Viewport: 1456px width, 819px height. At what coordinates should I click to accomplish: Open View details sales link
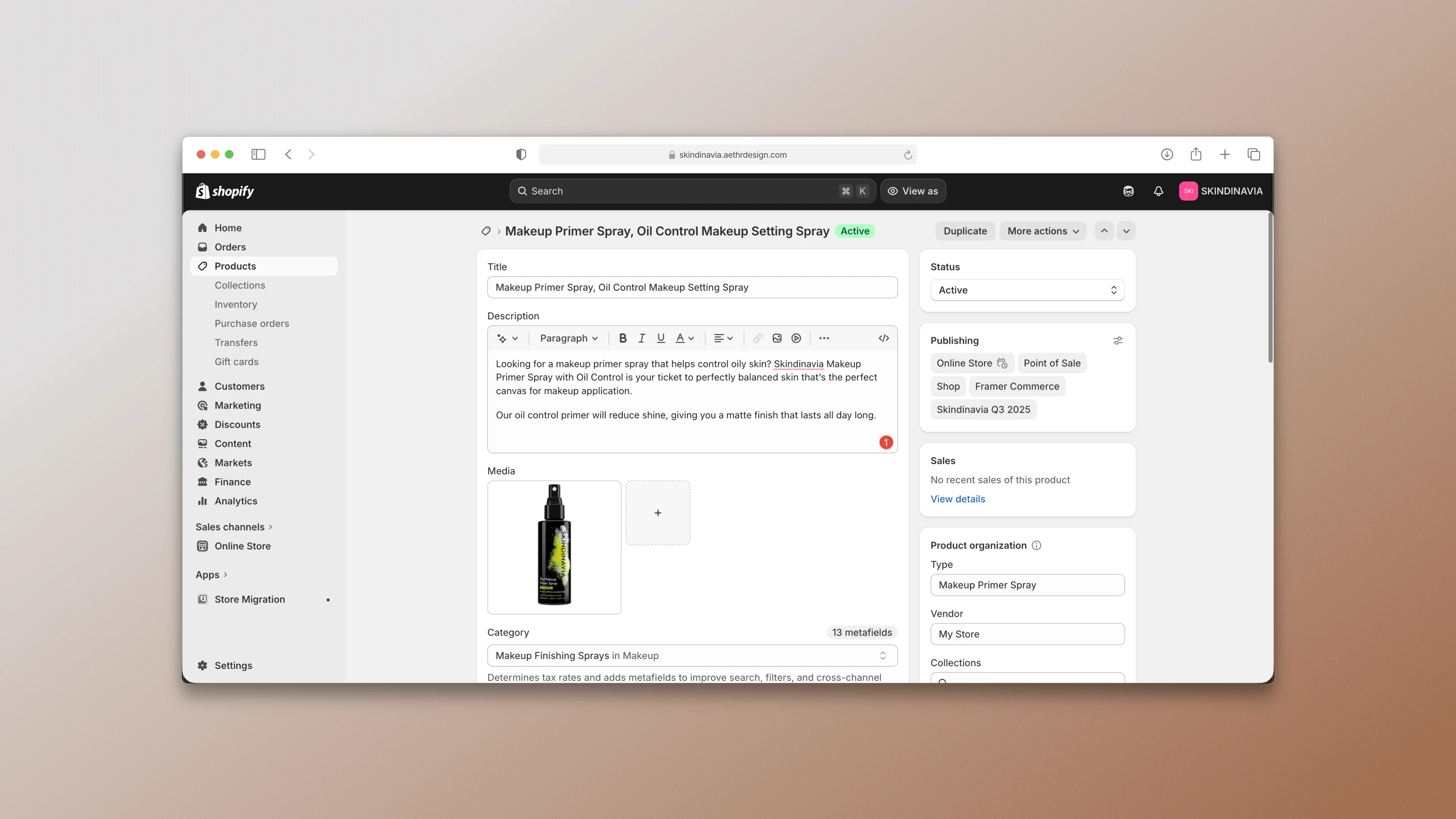point(957,499)
